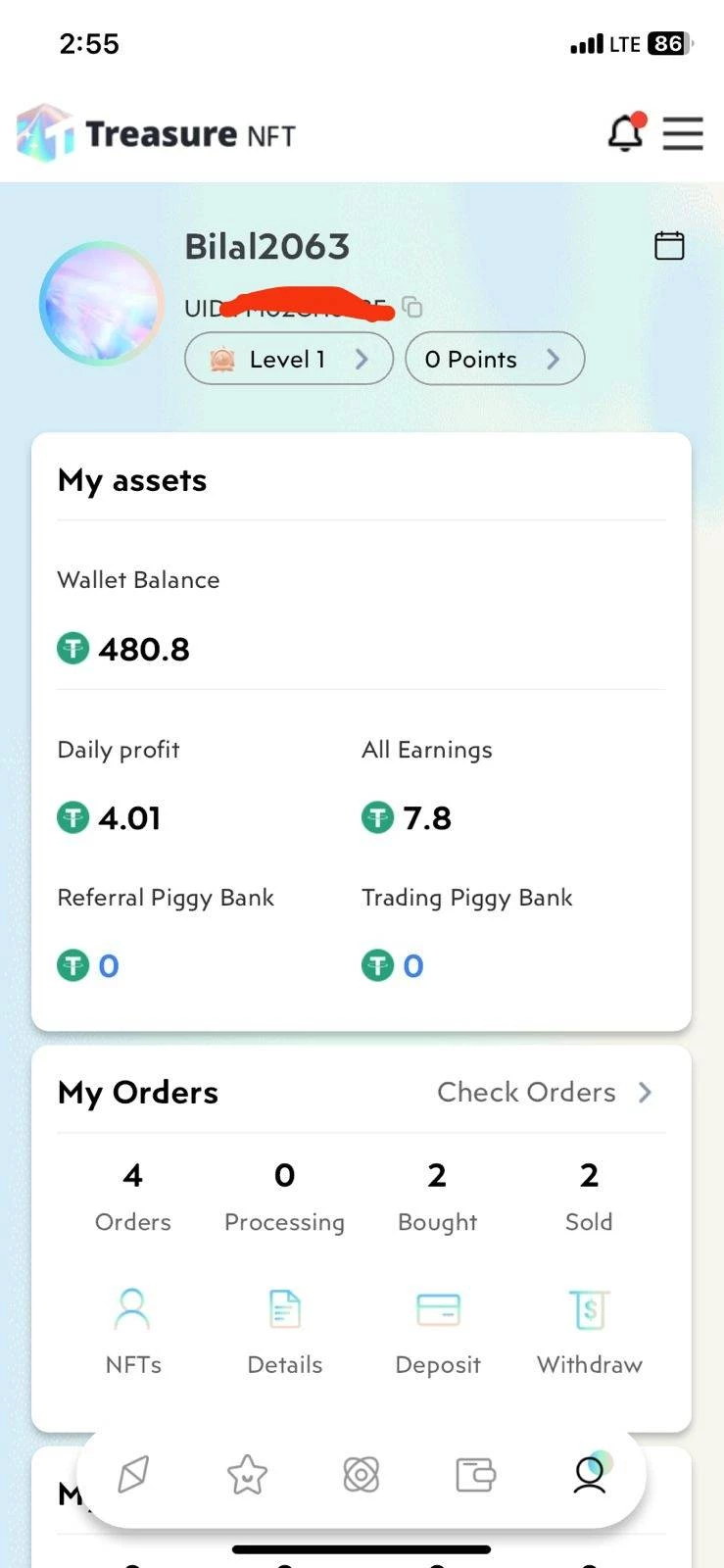Tap the Treasure NFT logo

point(157,133)
